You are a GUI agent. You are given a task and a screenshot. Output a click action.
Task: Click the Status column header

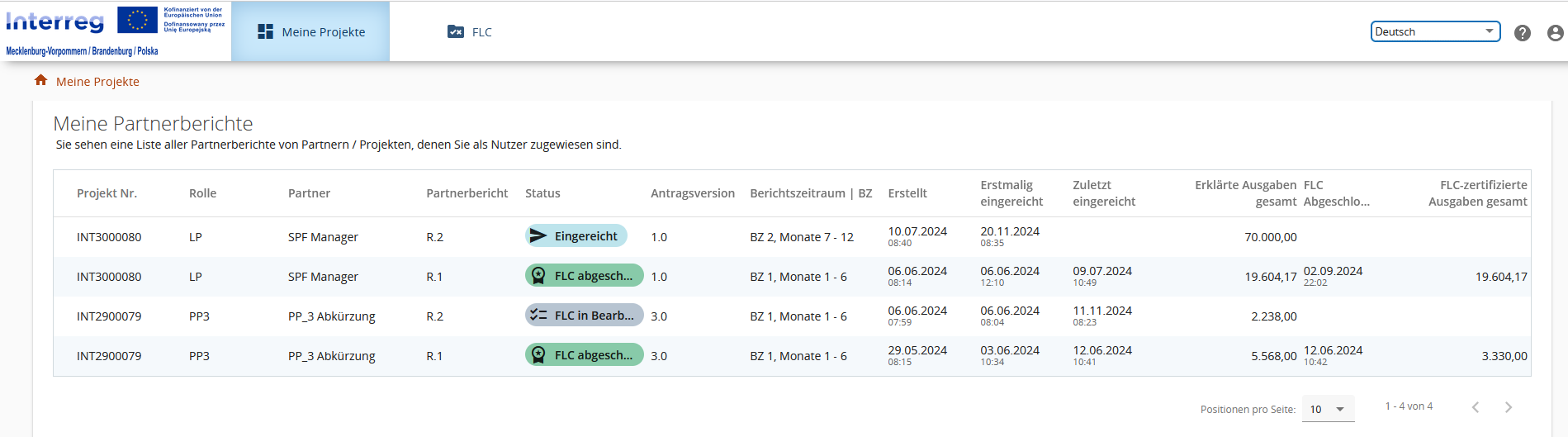542,193
